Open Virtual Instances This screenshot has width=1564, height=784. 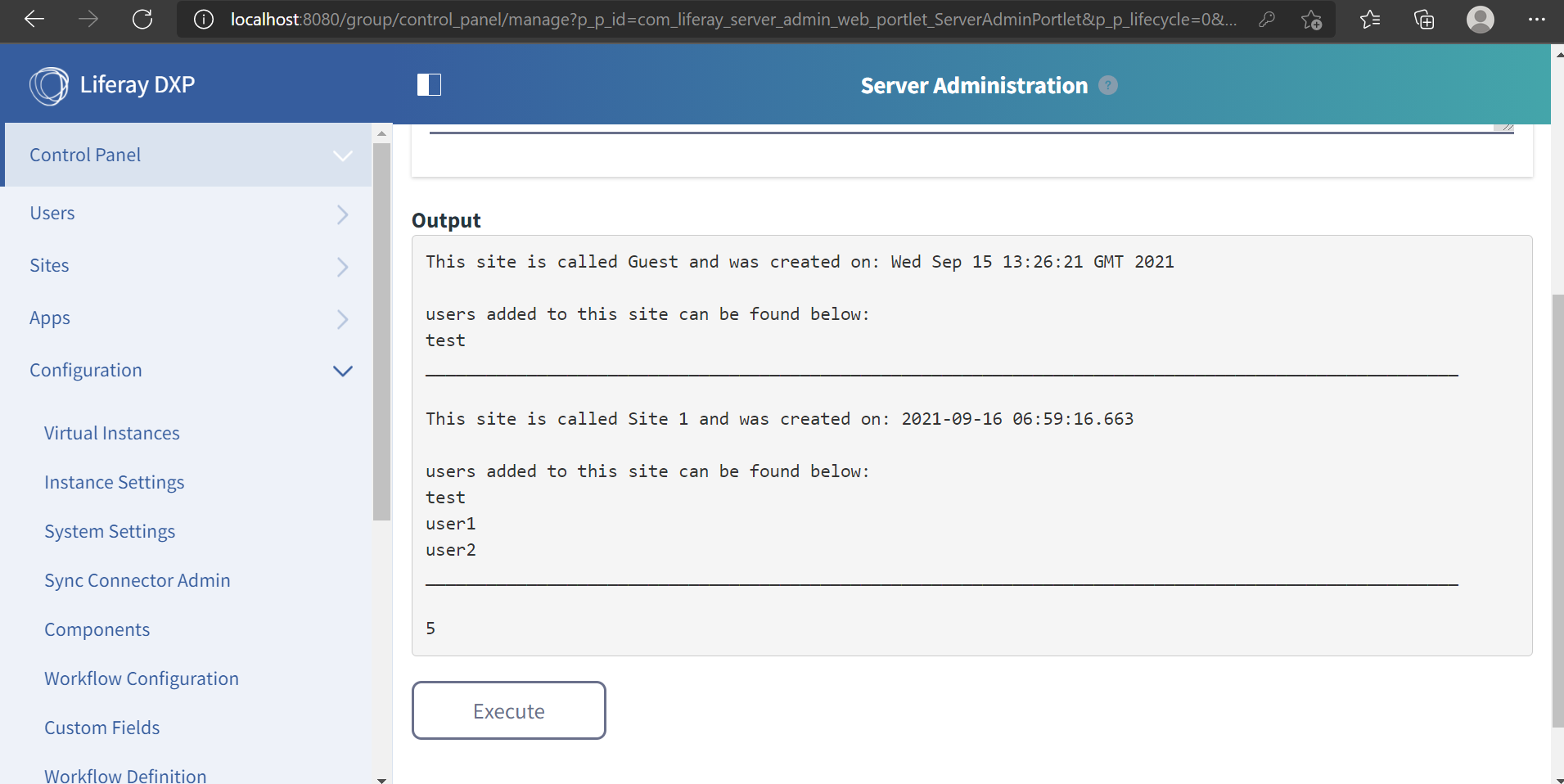pyautogui.click(x=112, y=433)
